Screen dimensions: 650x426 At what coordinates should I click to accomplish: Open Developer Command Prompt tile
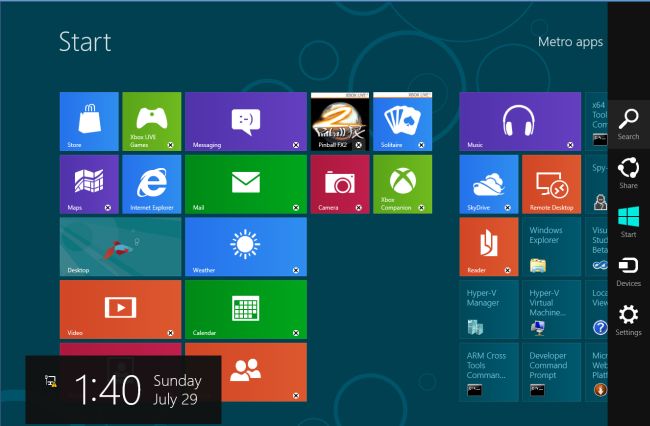coord(552,372)
